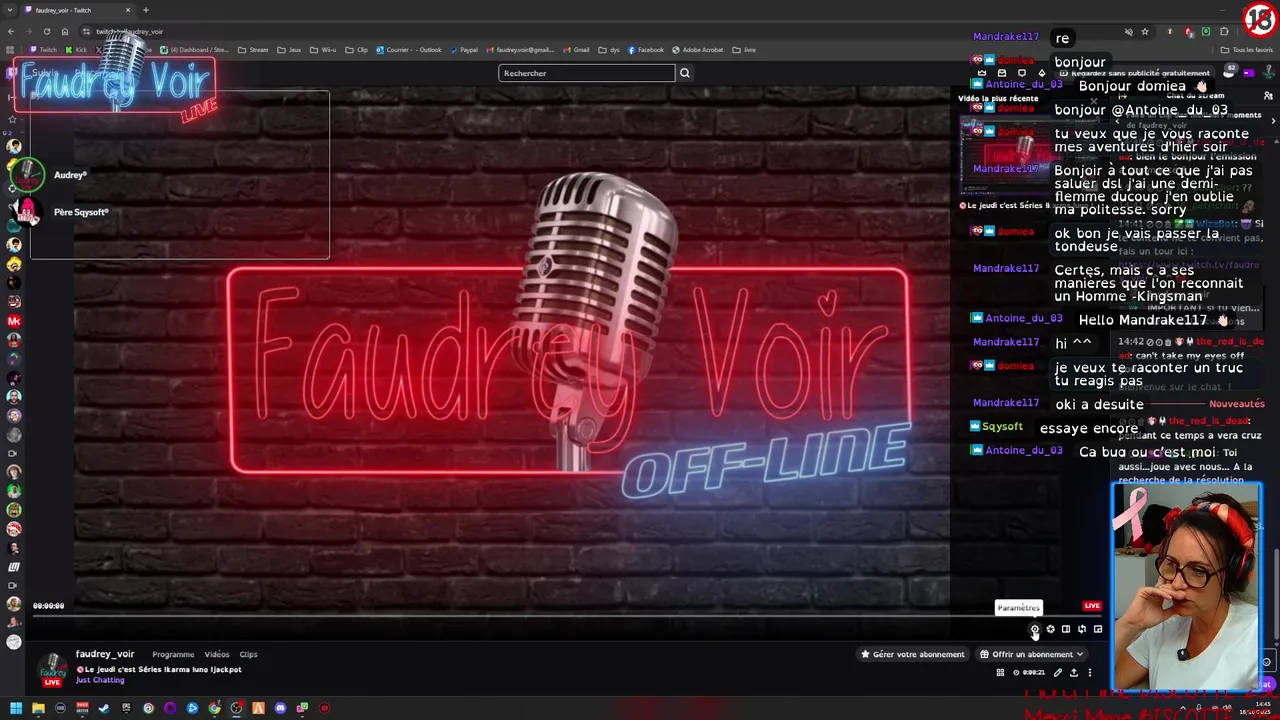Click browser back arrow
This screenshot has width=1280, height=720.
pos(11,31)
